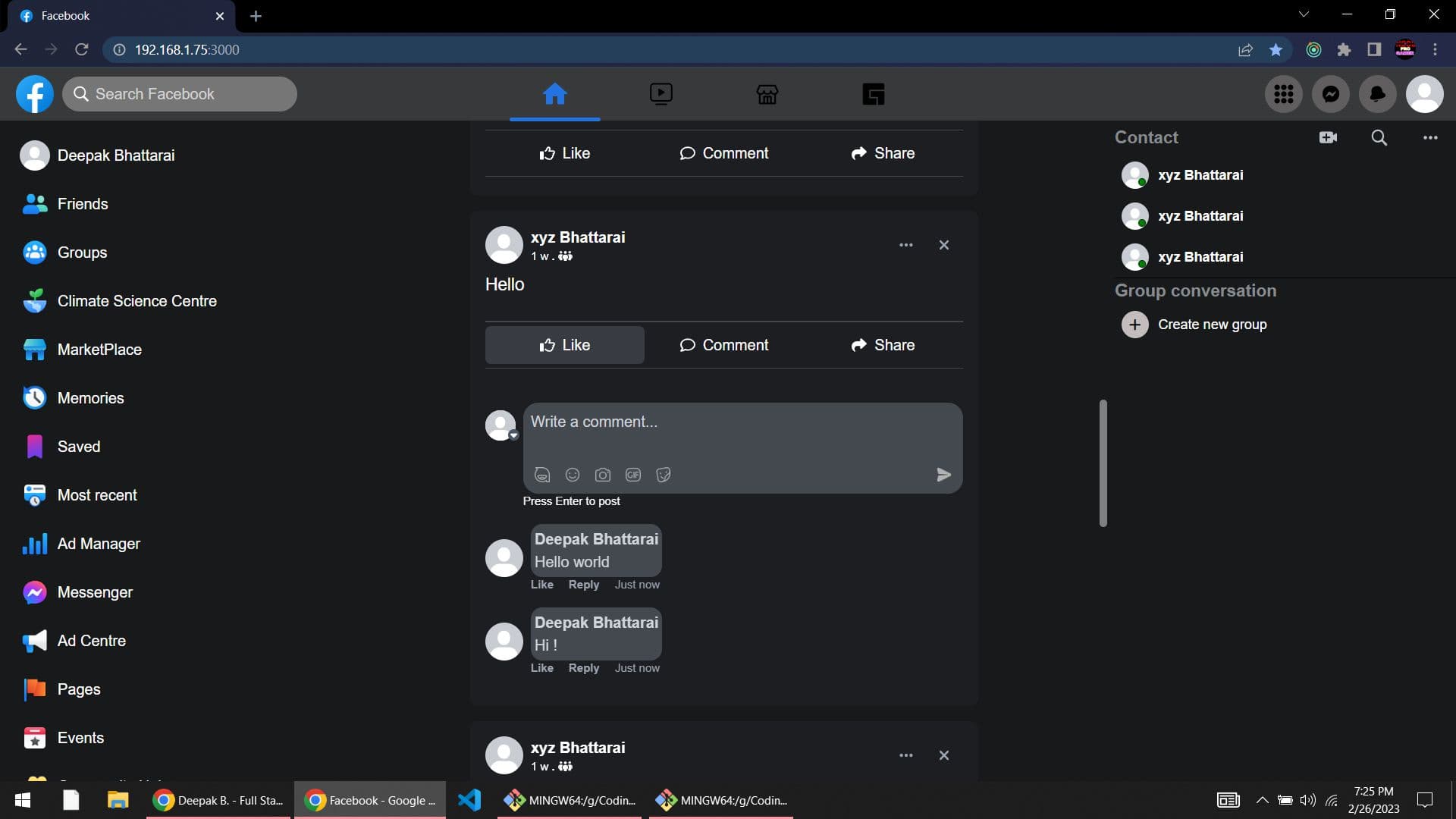Image resolution: width=1456 pixels, height=819 pixels.
Task: Switch to the Home tab
Action: [554, 94]
